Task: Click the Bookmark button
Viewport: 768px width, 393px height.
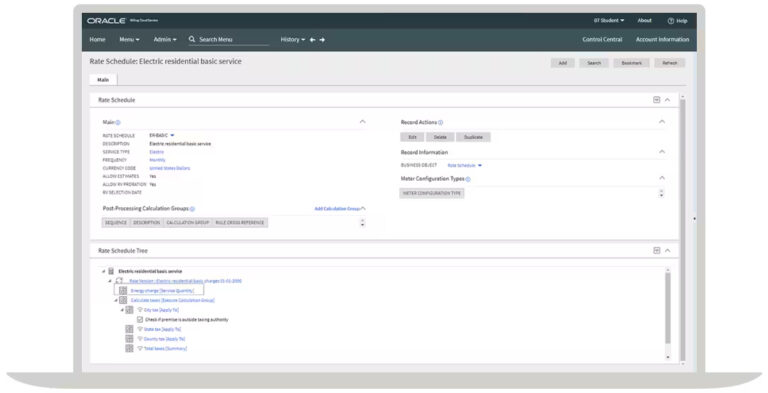Action: 631,63
